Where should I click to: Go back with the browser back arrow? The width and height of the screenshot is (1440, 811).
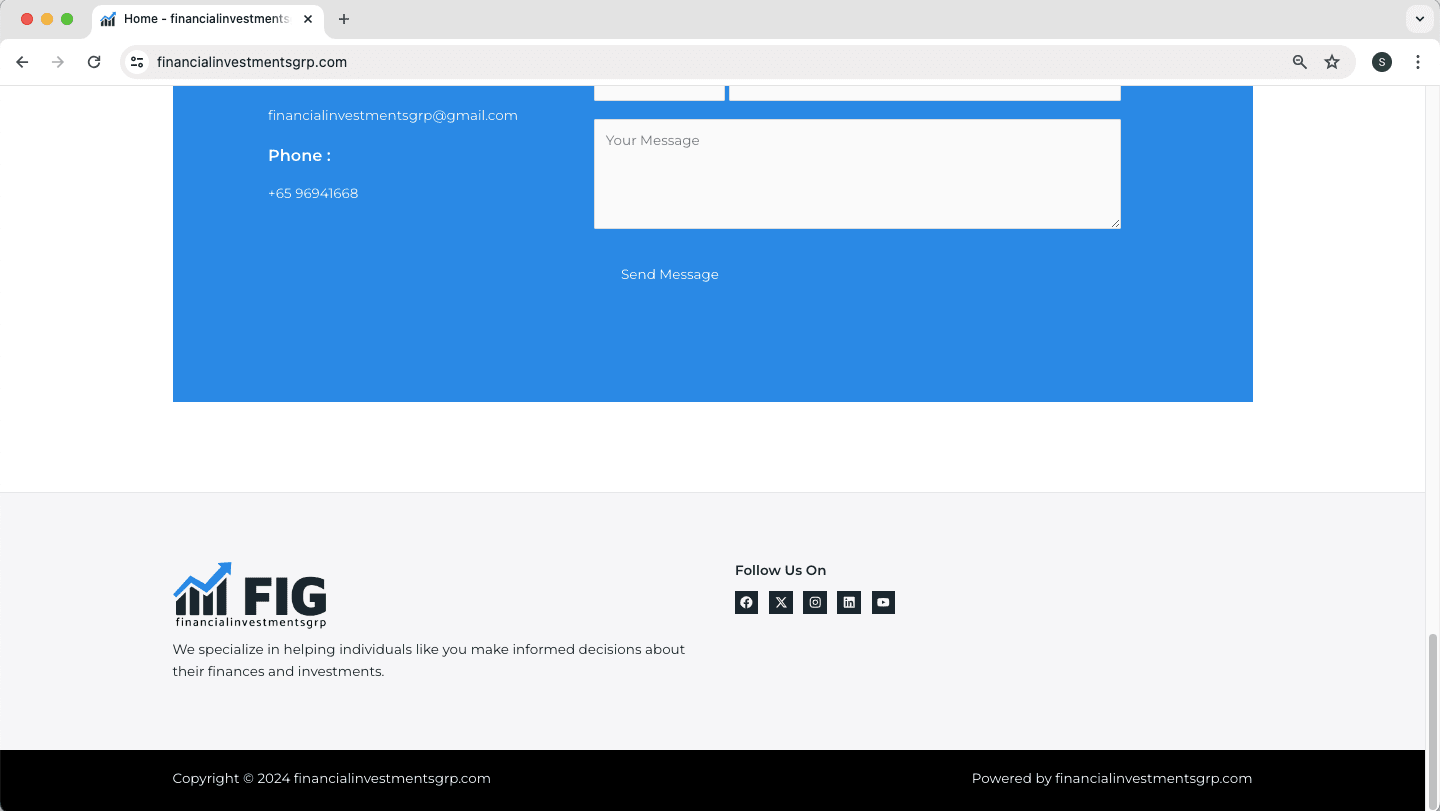click(x=22, y=62)
